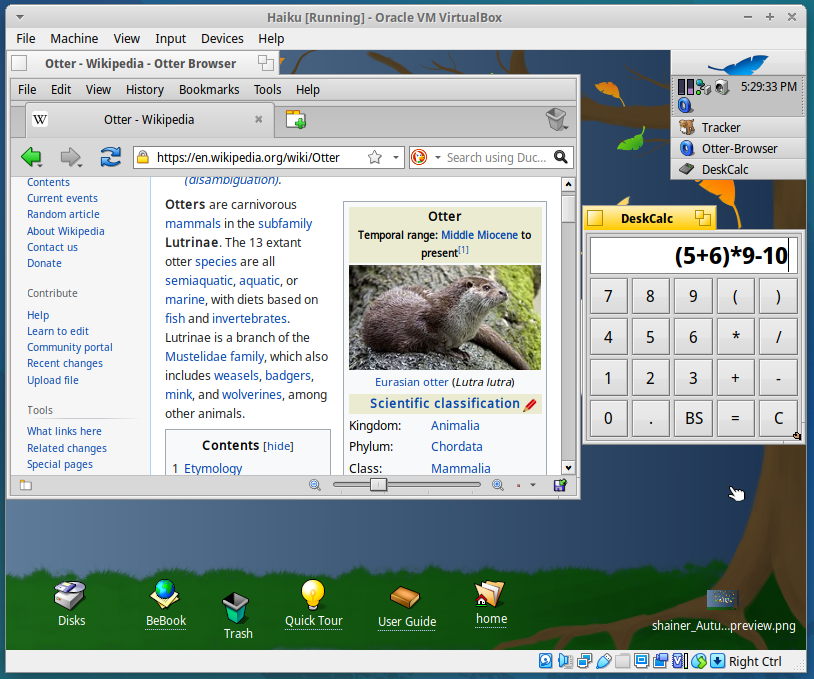Image resolution: width=814 pixels, height=679 pixels.
Task: Open a new tab with the add-tab icon
Action: pyautogui.click(x=296, y=120)
